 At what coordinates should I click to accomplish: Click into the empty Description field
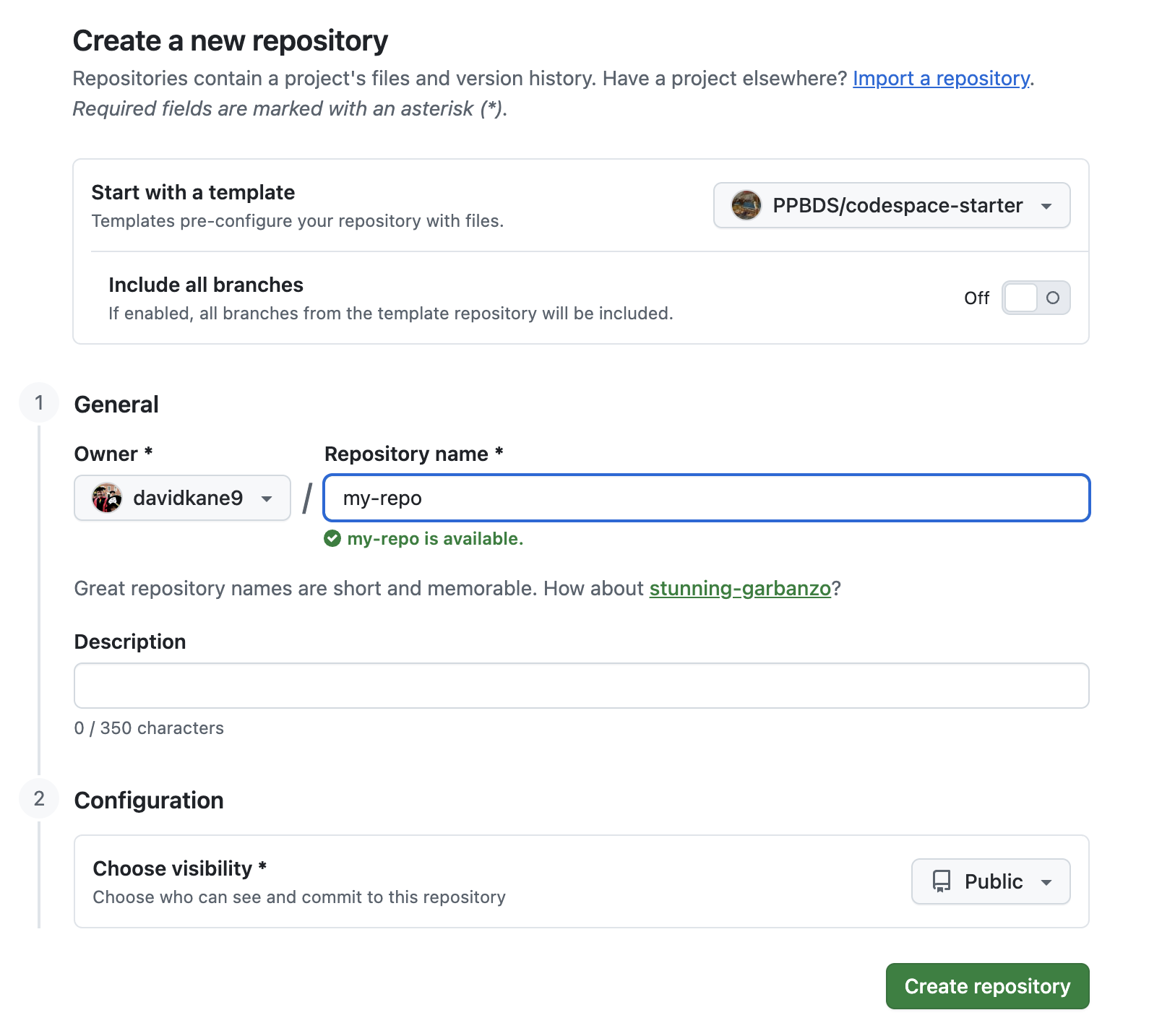(x=581, y=686)
